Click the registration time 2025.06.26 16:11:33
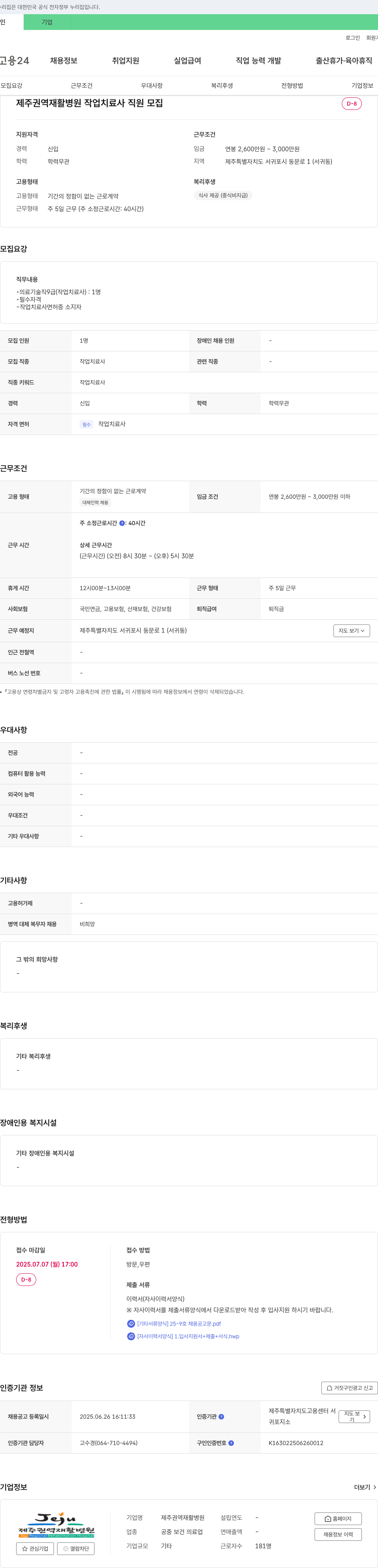 (x=108, y=1416)
